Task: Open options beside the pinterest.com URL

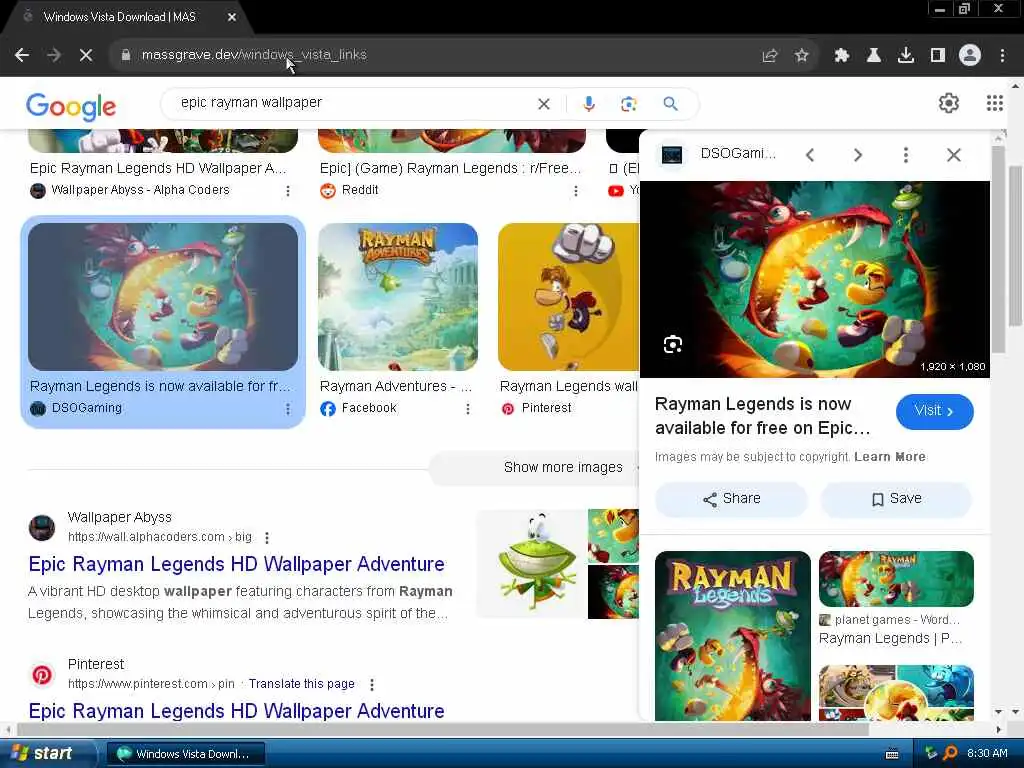Action: 372,684
